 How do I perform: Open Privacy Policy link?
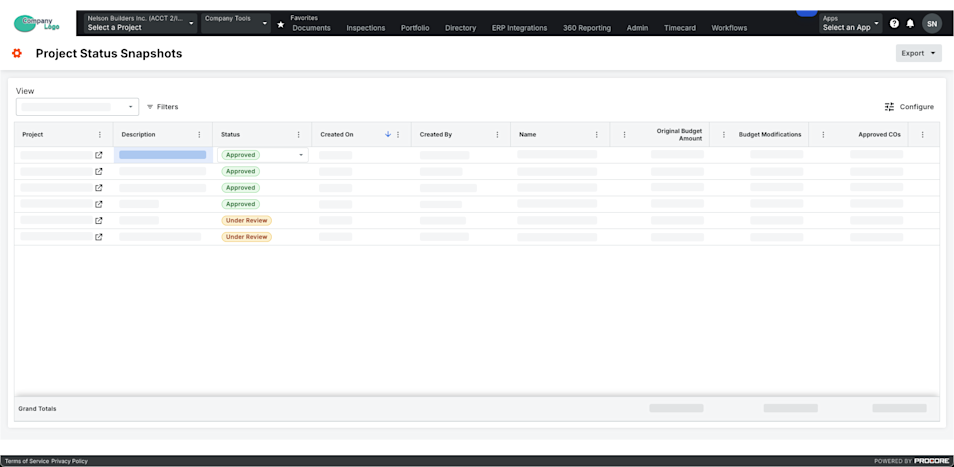(69, 461)
